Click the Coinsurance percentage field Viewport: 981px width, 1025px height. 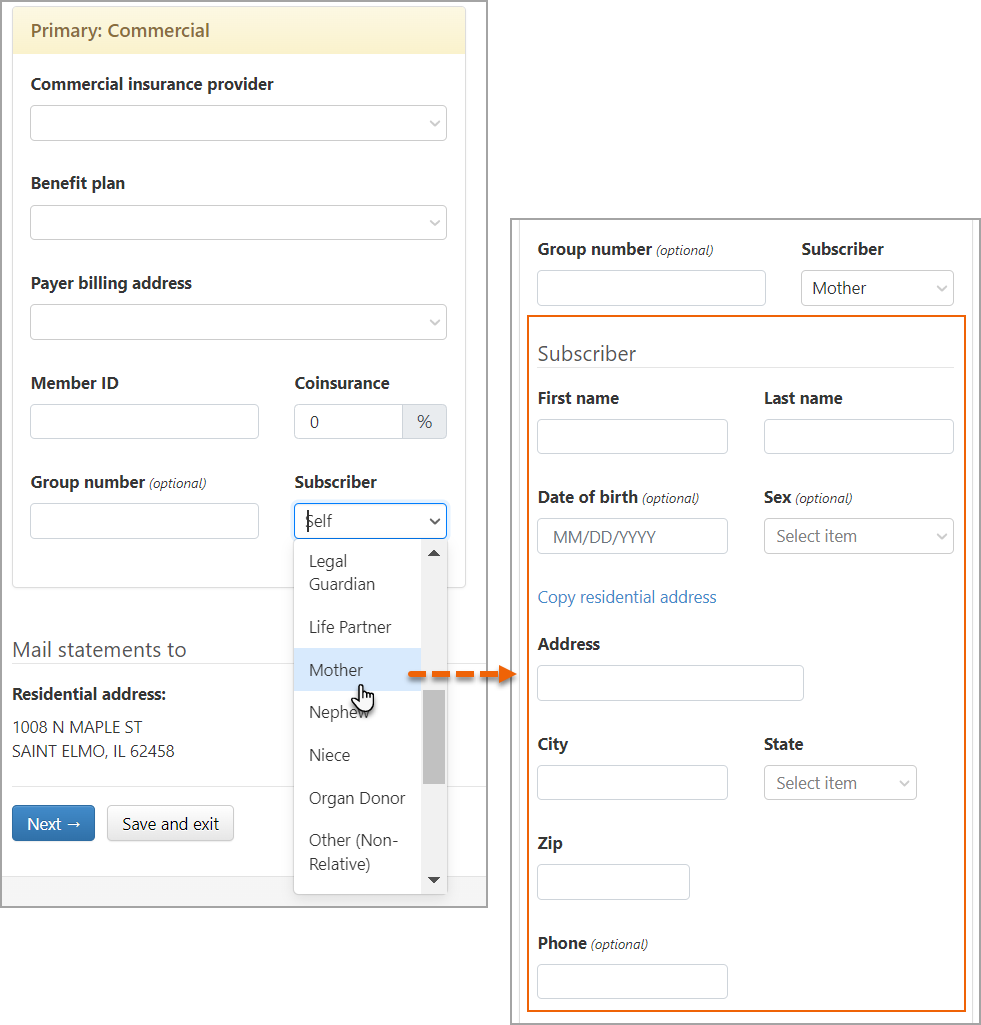click(x=348, y=421)
